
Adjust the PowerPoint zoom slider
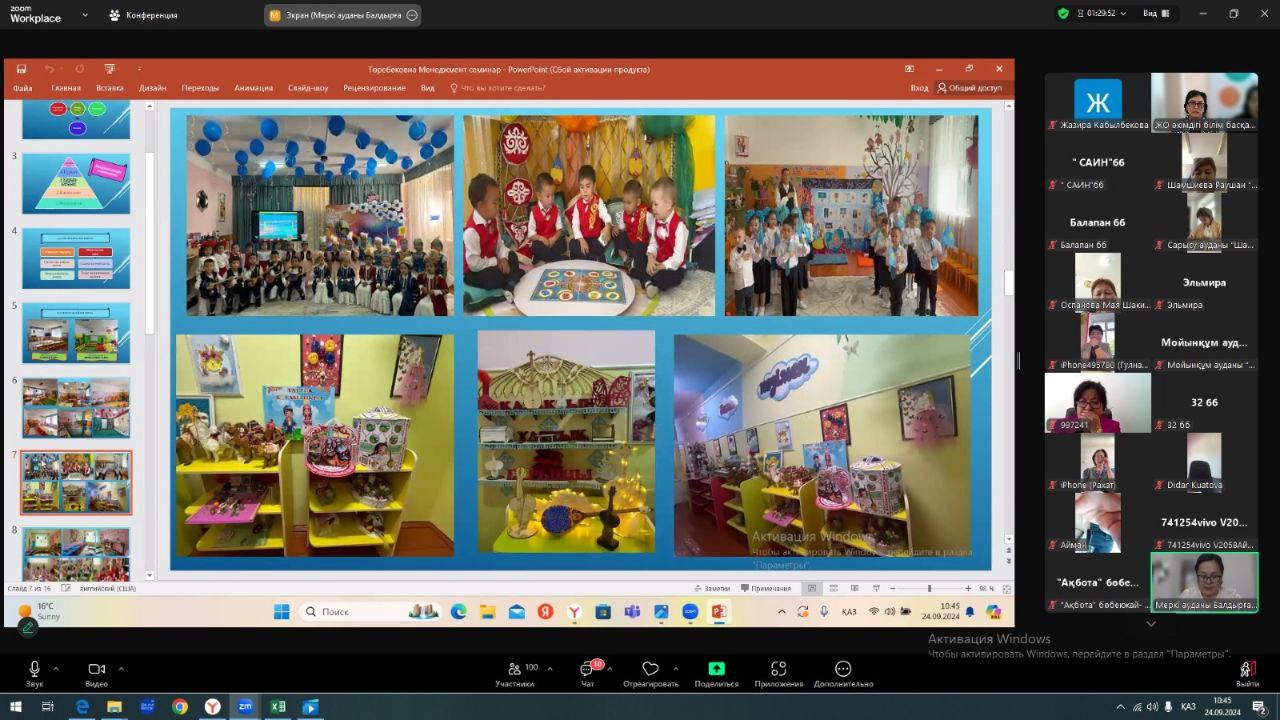[x=929, y=588]
